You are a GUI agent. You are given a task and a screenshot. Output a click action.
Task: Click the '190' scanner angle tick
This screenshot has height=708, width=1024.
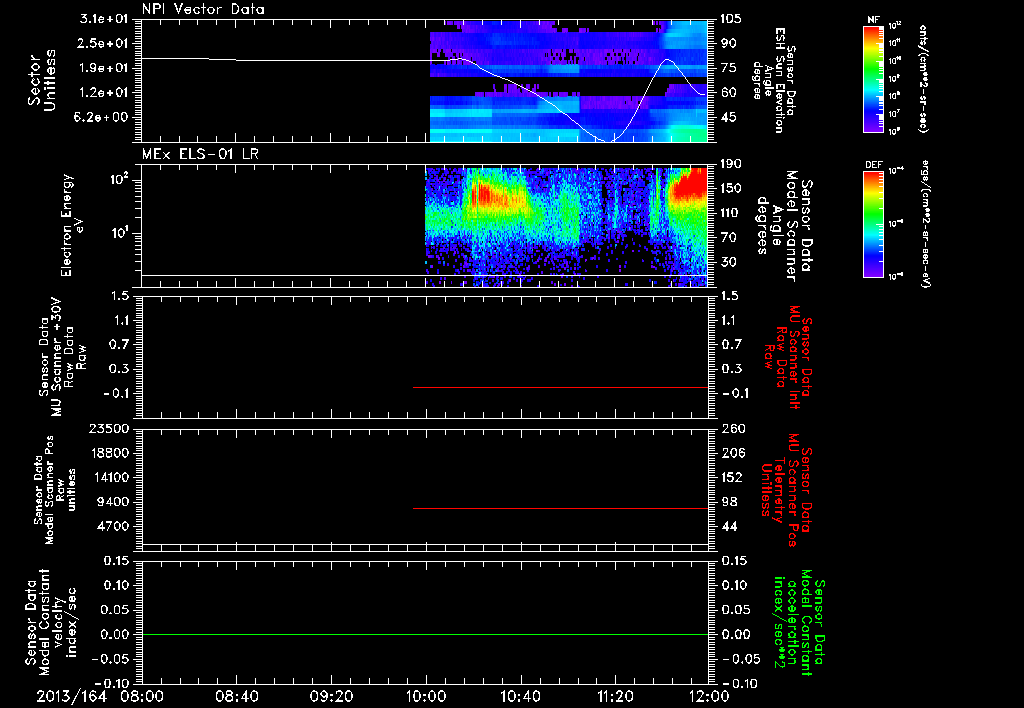click(731, 164)
